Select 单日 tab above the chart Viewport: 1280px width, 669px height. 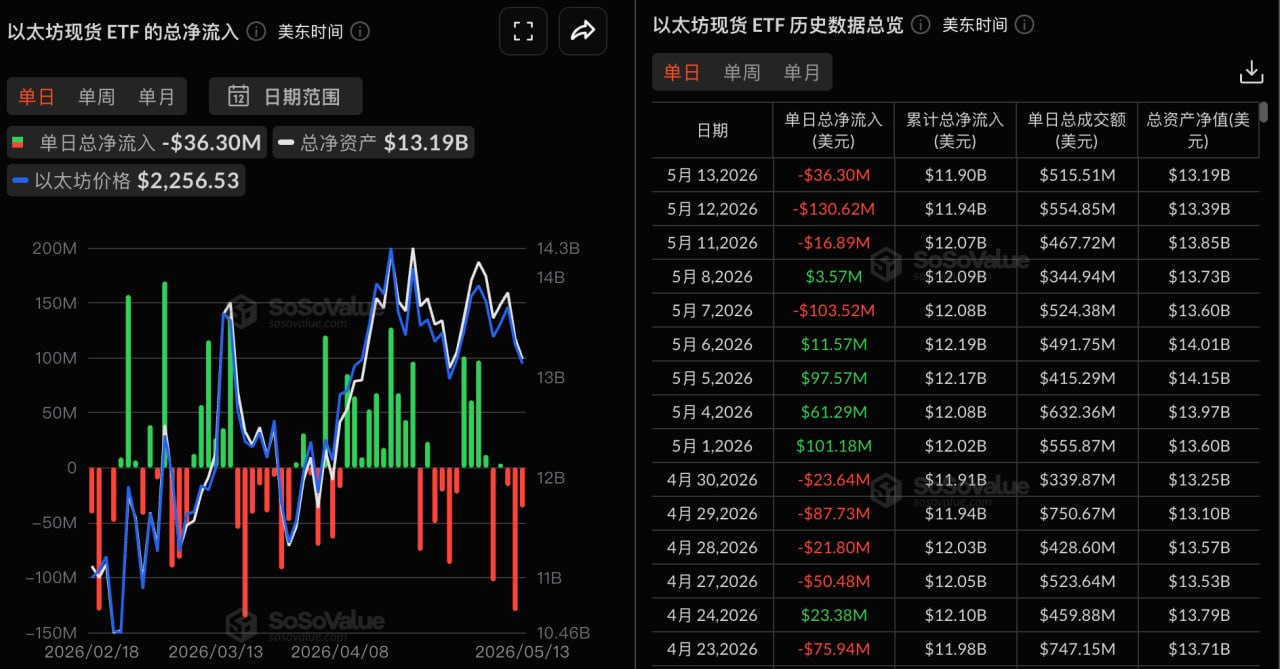pos(37,97)
